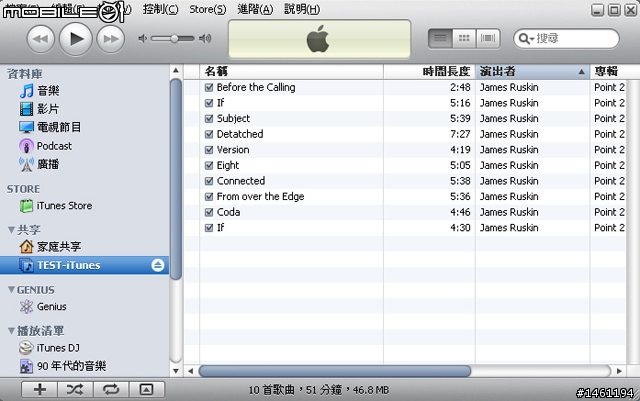Select the Coda track name
Image resolution: width=640 pixels, height=401 pixels.
[229, 212]
